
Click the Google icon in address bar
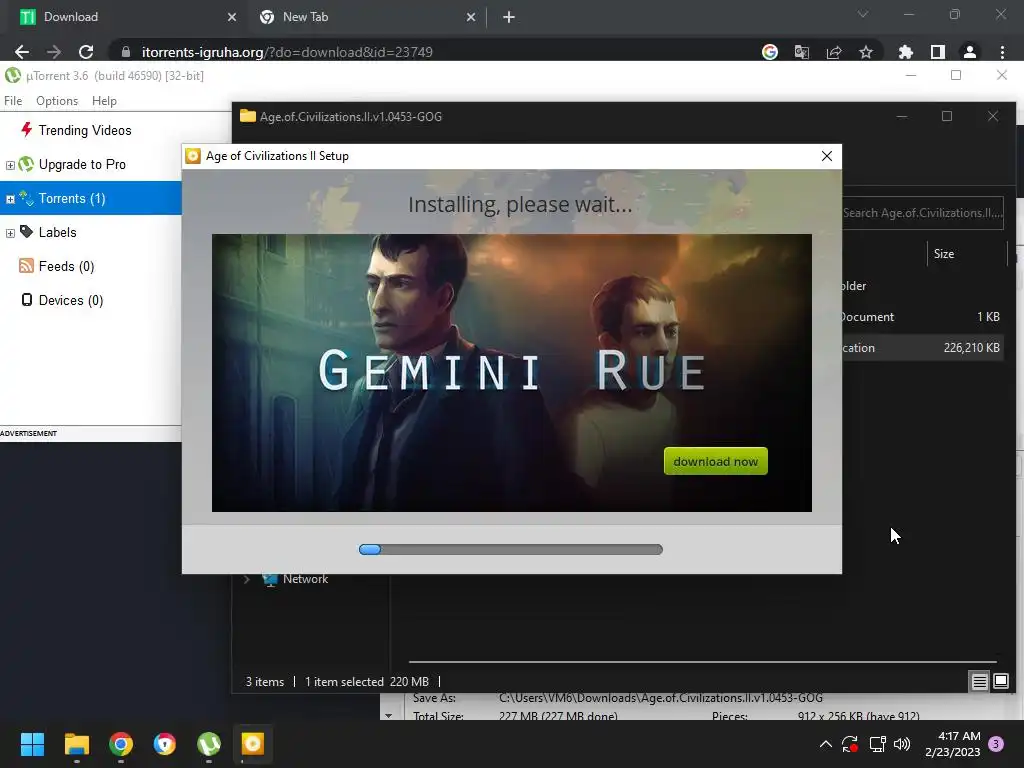pyautogui.click(x=769, y=52)
